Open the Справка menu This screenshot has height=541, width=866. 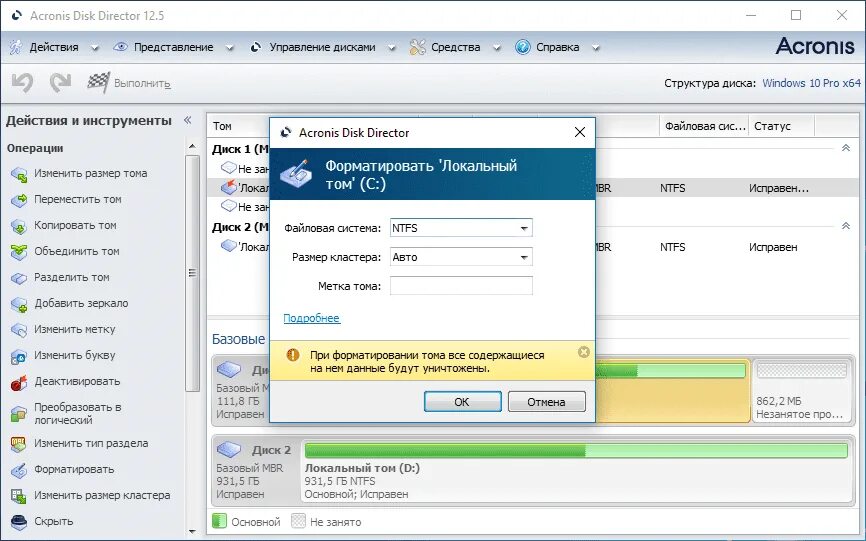557,47
